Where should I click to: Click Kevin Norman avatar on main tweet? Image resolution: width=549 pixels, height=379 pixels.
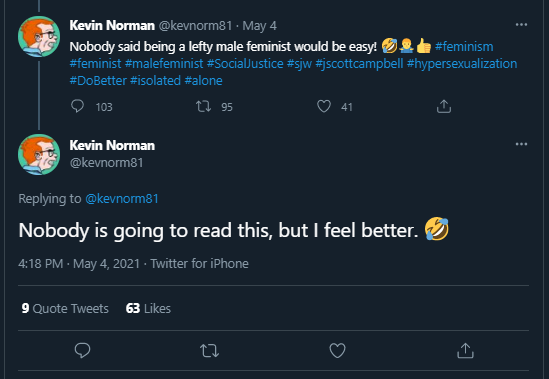point(39,154)
